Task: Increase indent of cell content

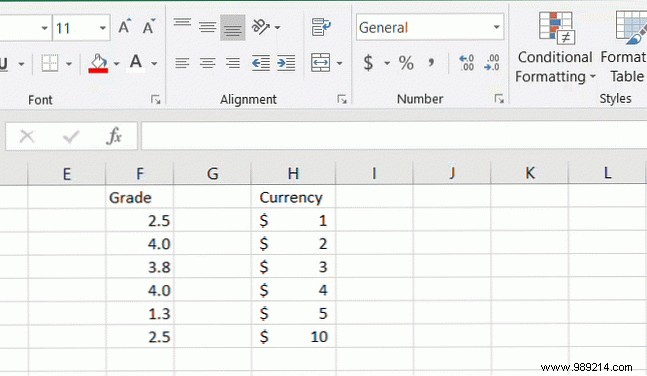Action: [286, 63]
